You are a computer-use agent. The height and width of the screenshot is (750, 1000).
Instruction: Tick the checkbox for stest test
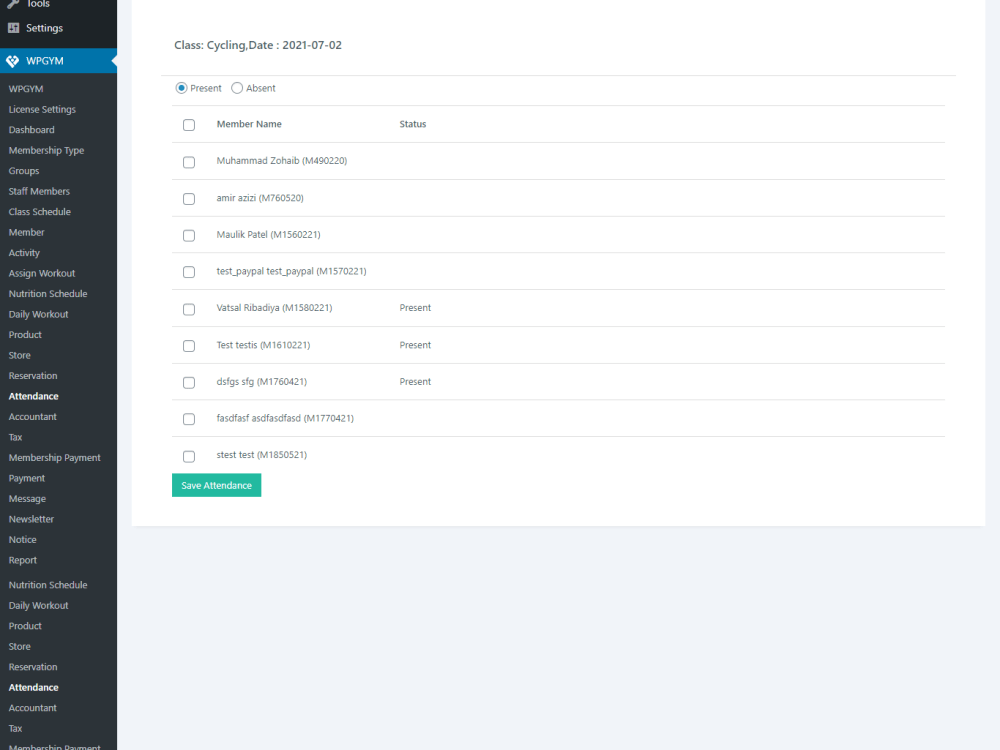pyautogui.click(x=189, y=456)
